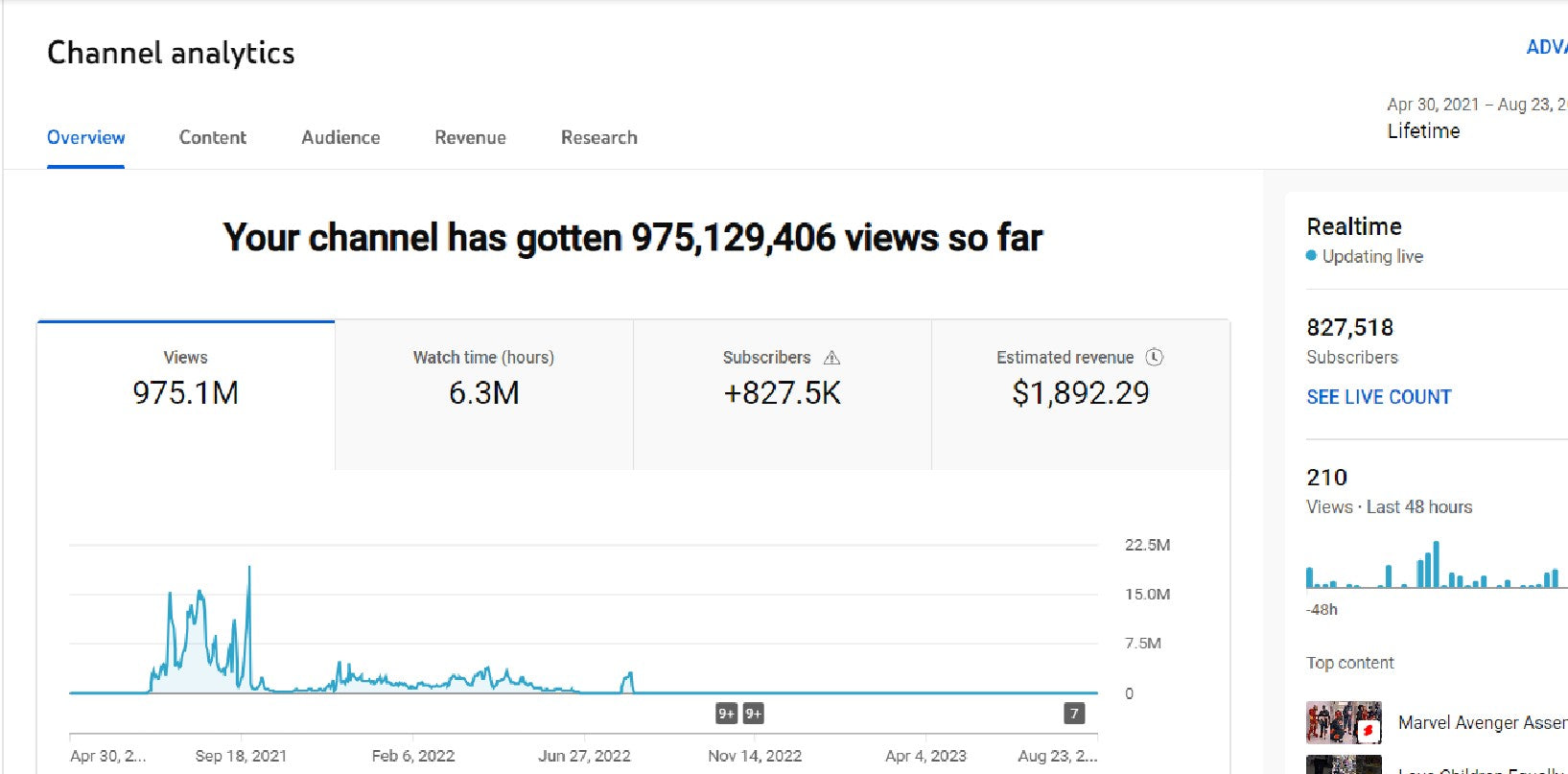Open the Audience tab
The image size is (1568, 774).
pyautogui.click(x=340, y=137)
